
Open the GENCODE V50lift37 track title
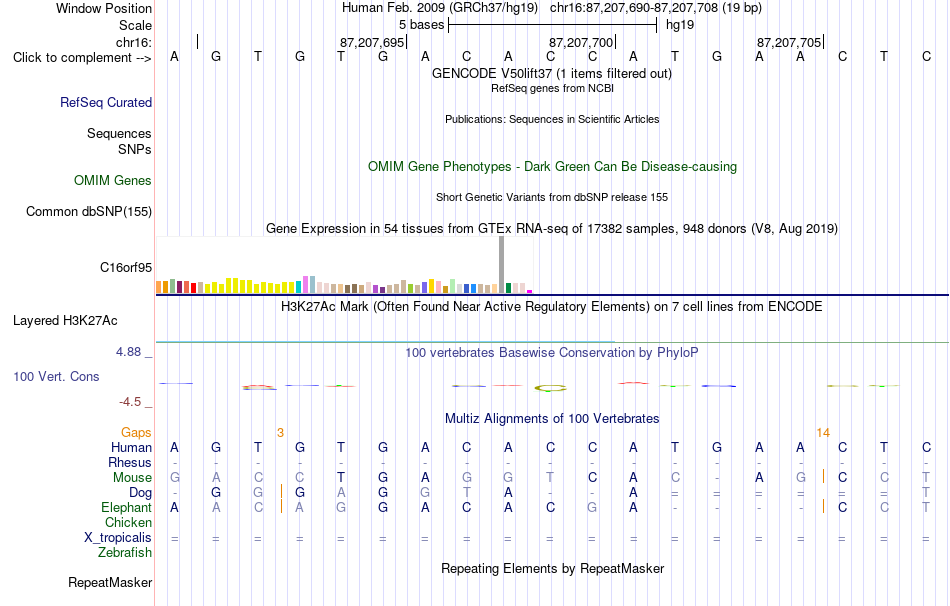(x=552, y=73)
